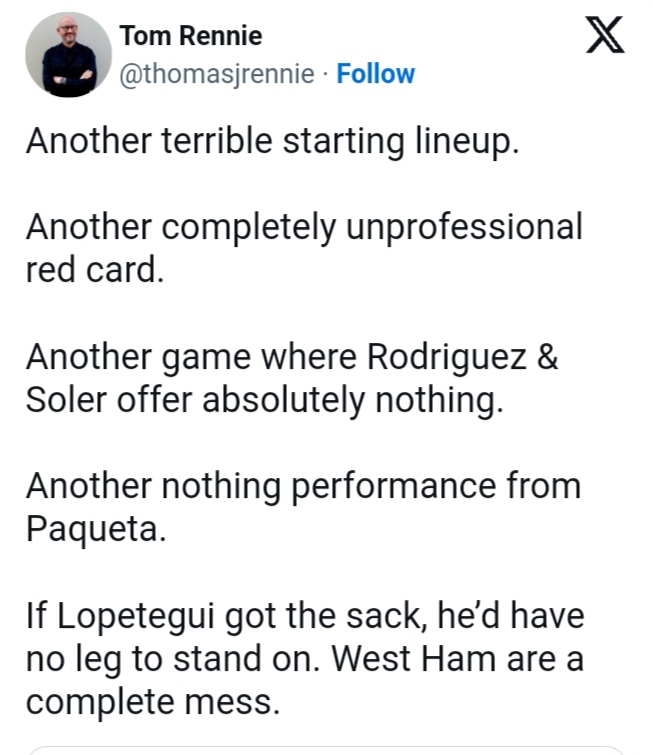This screenshot has height=755, width=653.
Task: Click the X logo icon
Action: pos(604,35)
